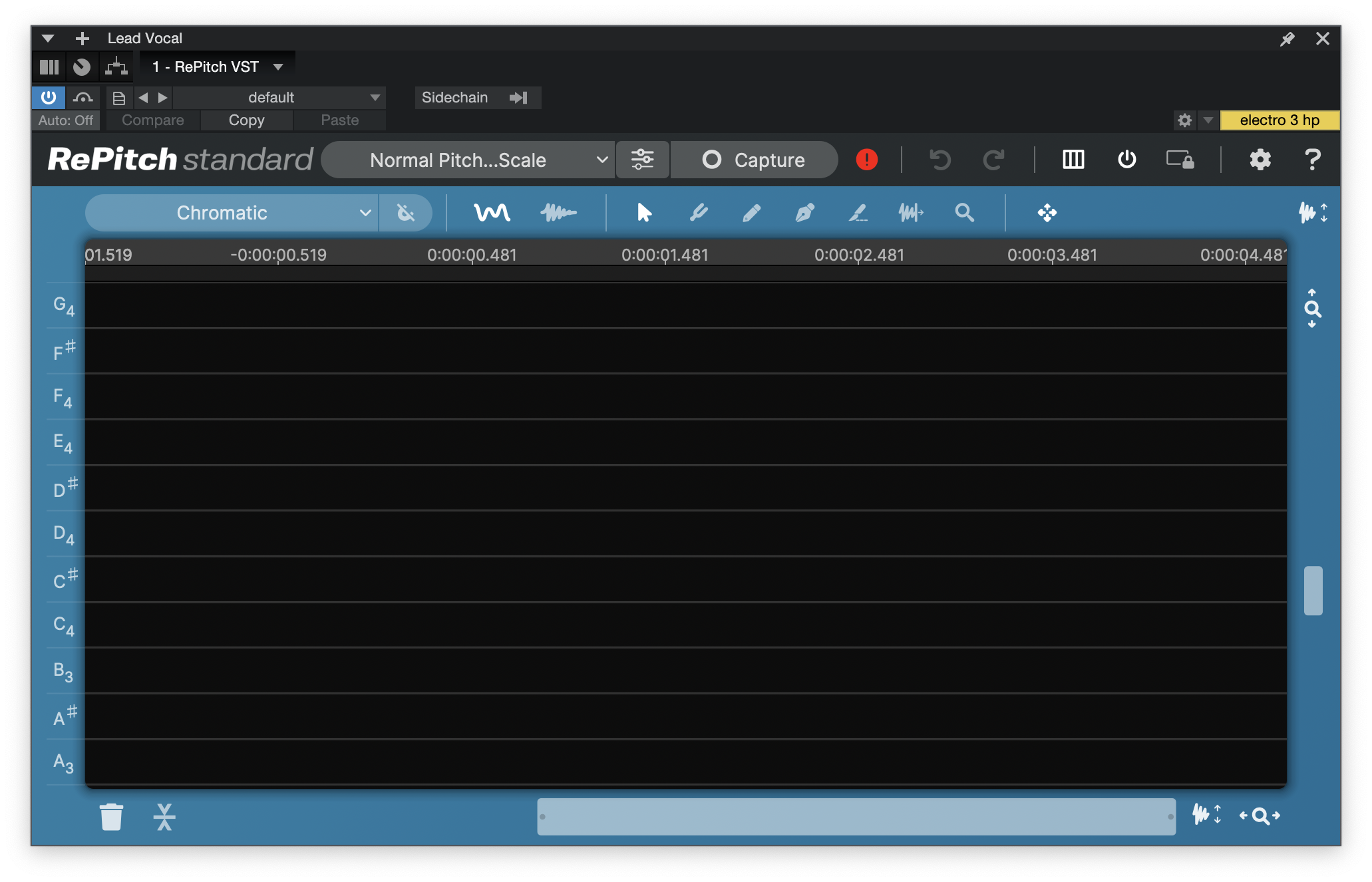Click the Copy button
Viewport: 1372px width, 882px height.
pos(246,120)
